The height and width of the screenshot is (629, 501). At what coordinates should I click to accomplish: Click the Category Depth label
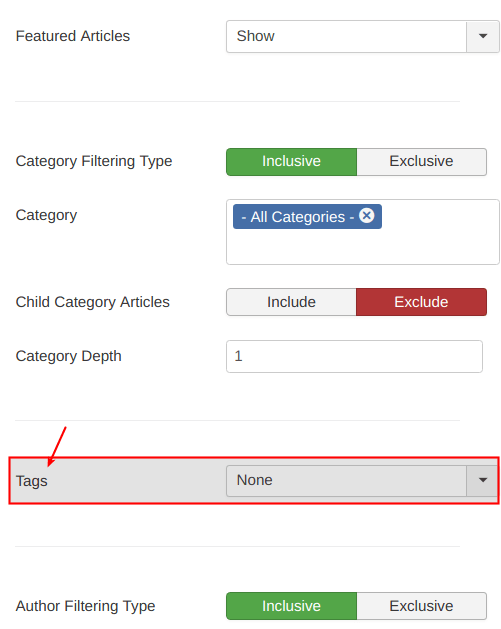69,356
